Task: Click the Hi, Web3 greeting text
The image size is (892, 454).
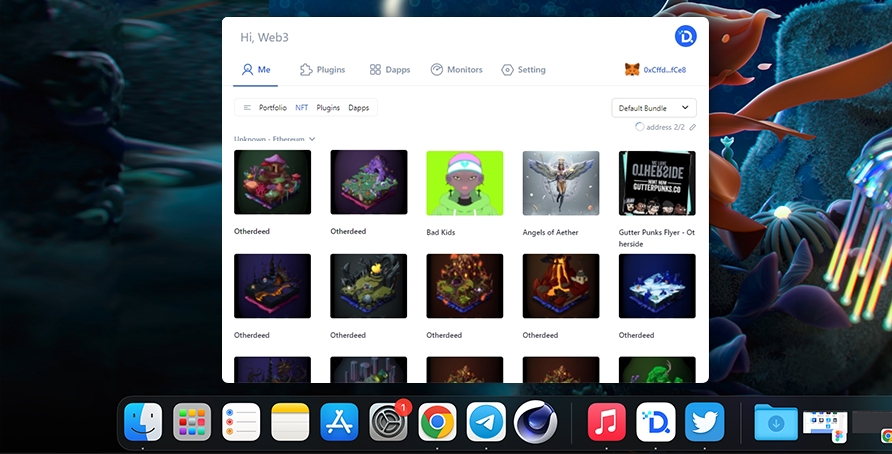Action: 264,38
